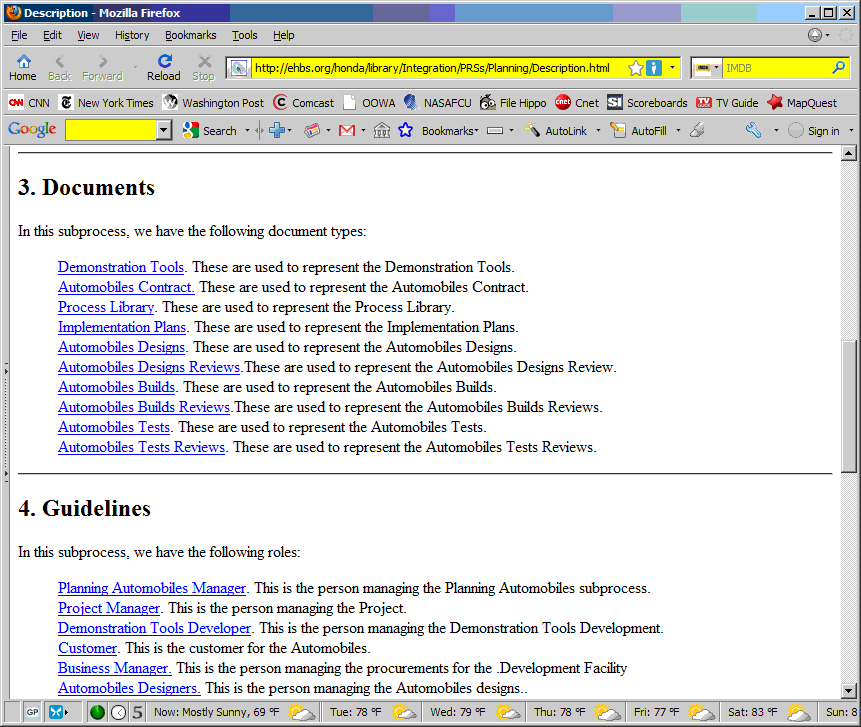Open the Washington Post bookmark
This screenshot has height=727, width=861.
point(214,103)
